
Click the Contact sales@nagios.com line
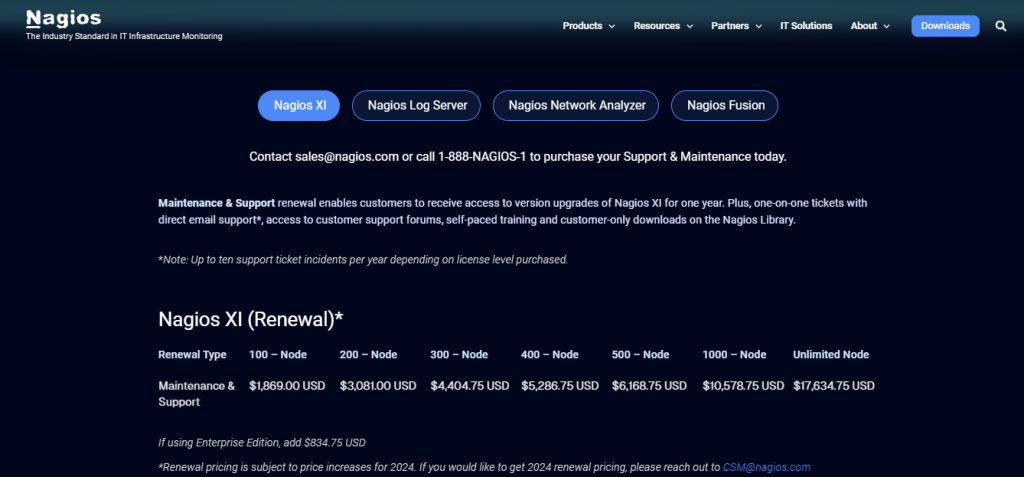518,157
